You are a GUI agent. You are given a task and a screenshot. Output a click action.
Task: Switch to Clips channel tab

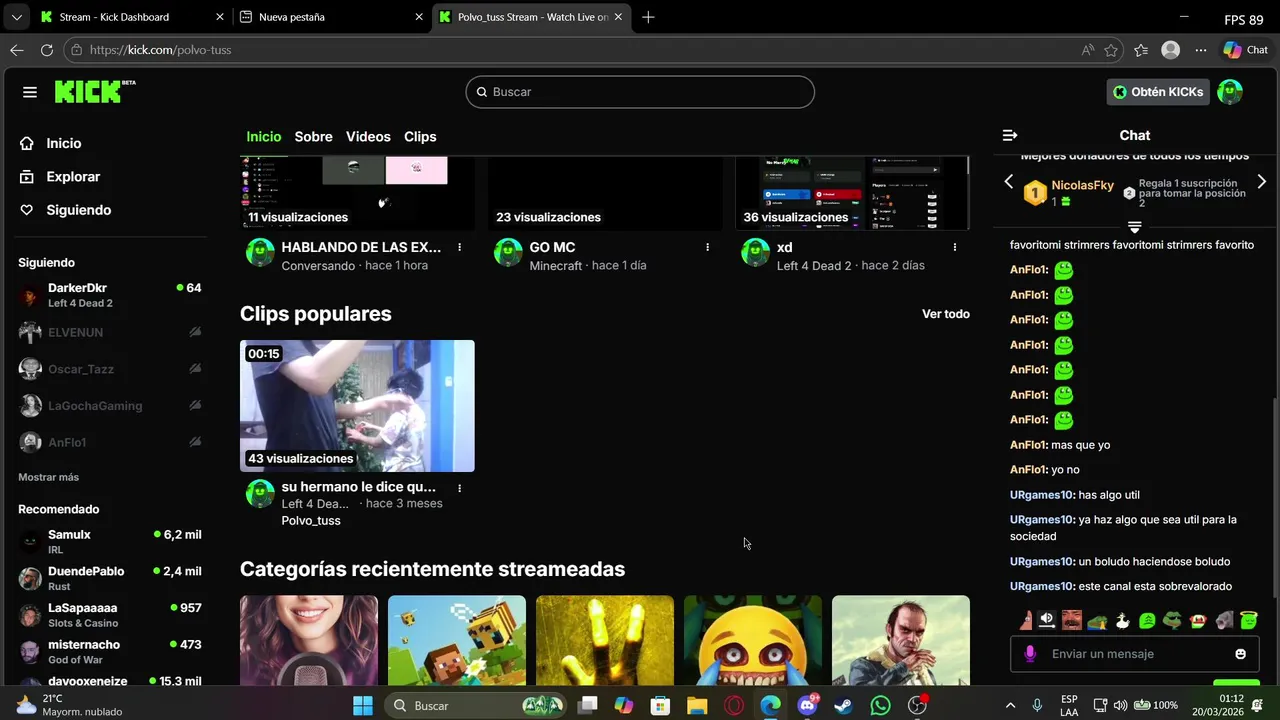click(420, 137)
